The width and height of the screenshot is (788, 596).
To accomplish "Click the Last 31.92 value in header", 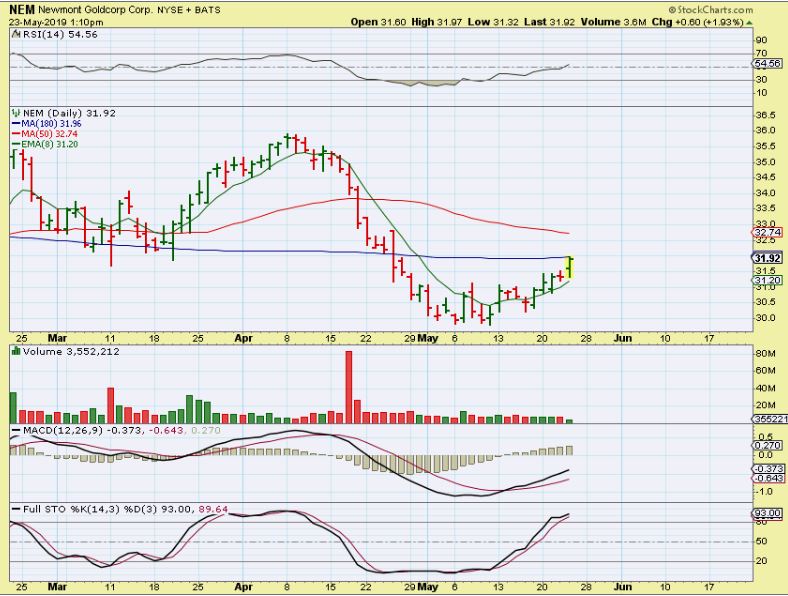I will (549, 22).
